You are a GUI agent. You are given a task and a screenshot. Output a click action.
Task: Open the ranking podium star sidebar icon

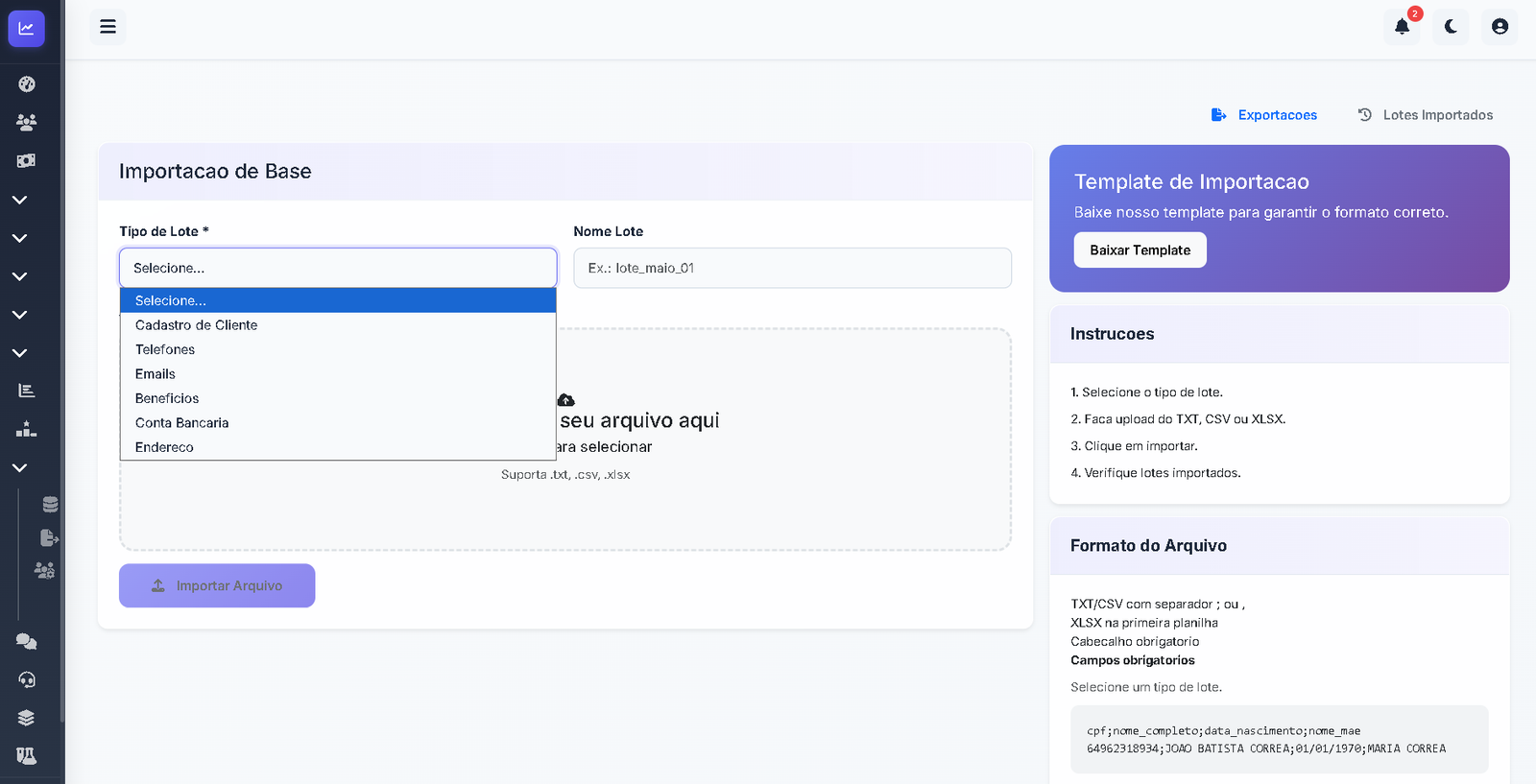[26, 429]
